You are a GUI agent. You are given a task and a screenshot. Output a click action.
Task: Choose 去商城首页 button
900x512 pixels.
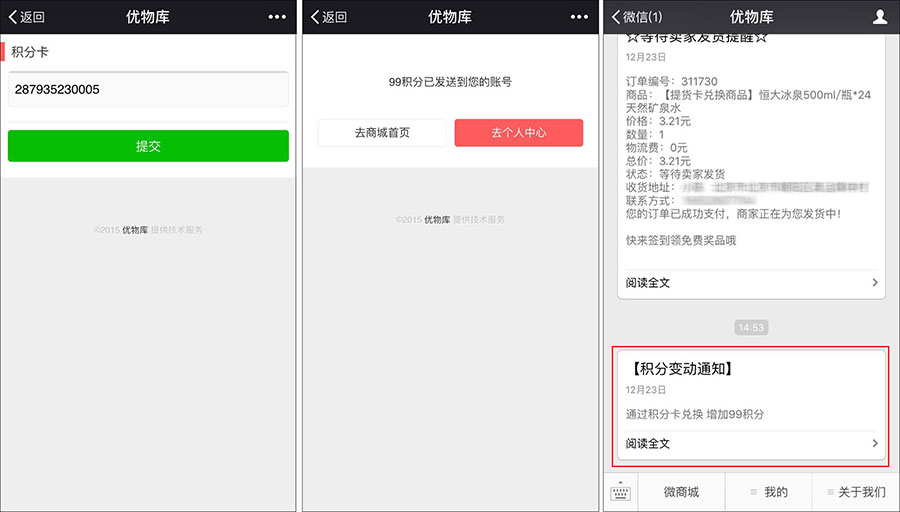click(x=382, y=133)
